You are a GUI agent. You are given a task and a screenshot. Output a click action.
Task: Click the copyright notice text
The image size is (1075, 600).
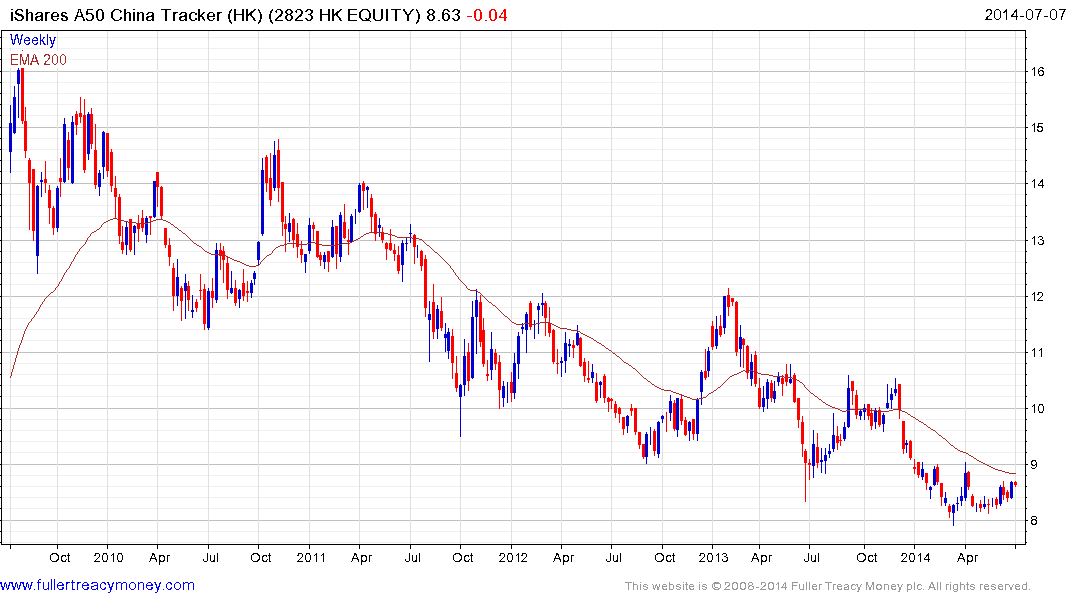click(x=828, y=586)
